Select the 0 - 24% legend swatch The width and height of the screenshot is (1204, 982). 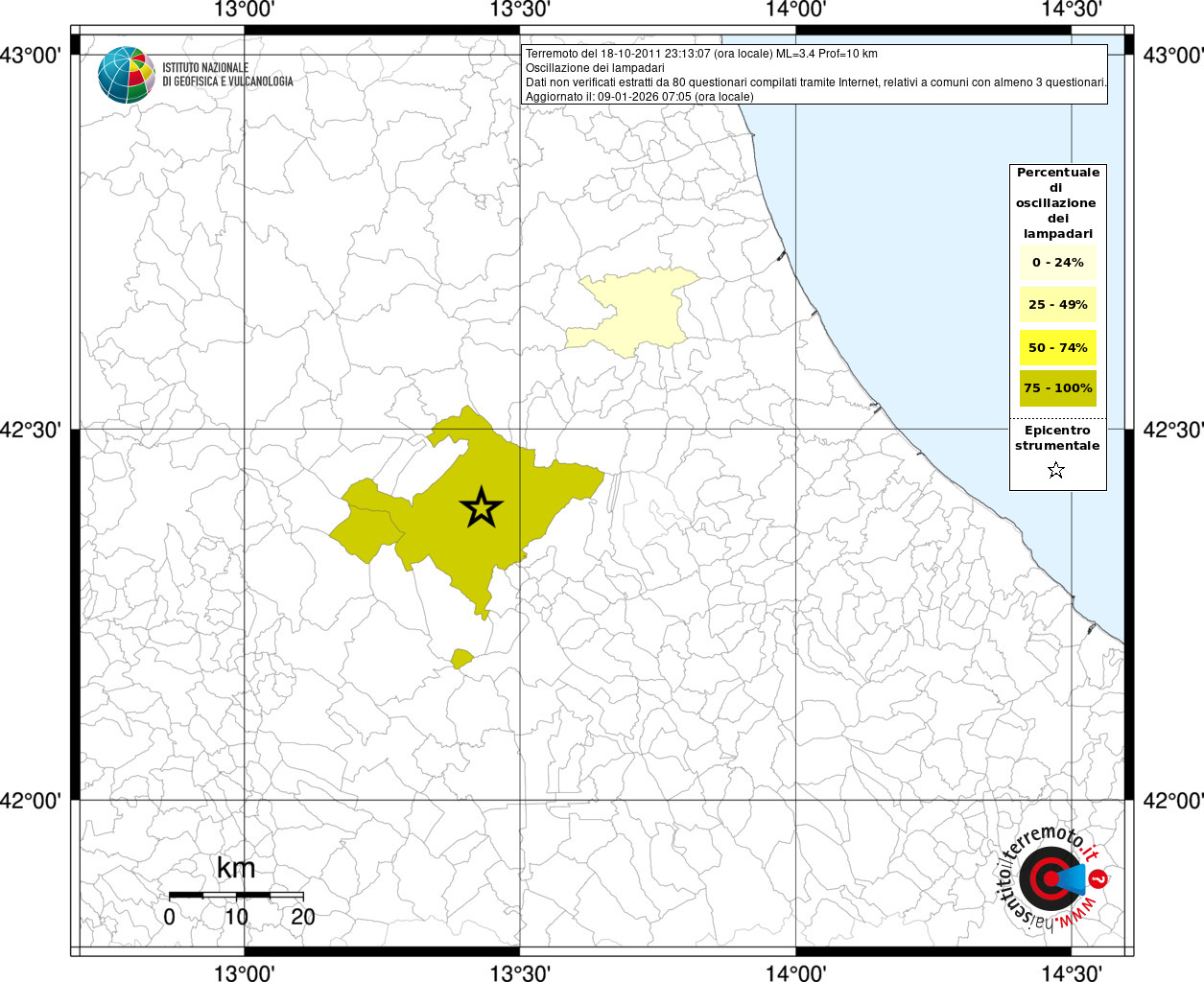(1057, 263)
